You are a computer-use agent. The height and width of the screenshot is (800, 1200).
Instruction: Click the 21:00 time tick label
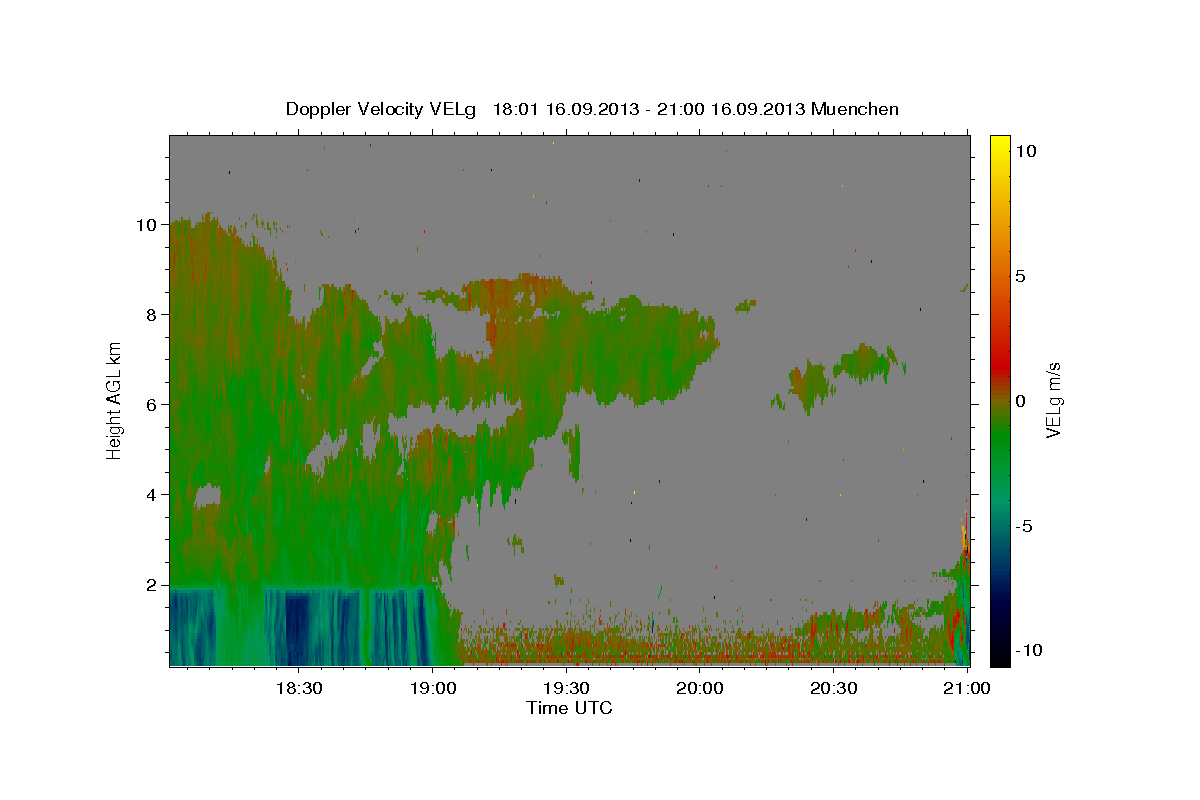tap(968, 688)
